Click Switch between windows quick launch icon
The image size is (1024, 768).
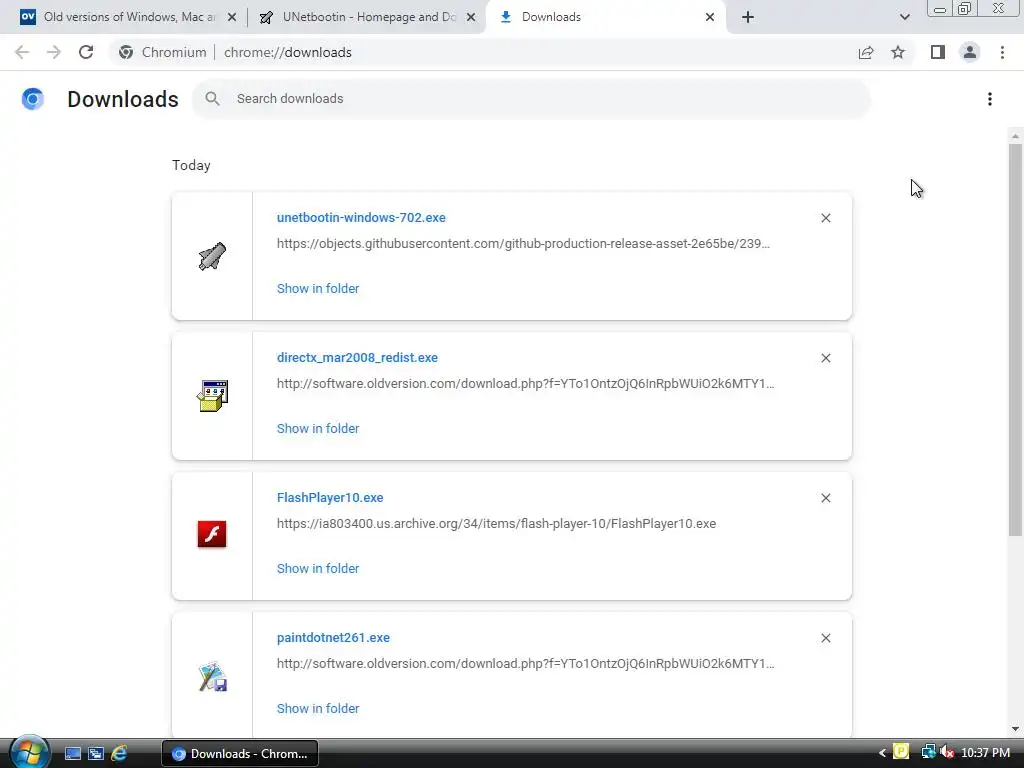pyautogui.click(x=96, y=754)
